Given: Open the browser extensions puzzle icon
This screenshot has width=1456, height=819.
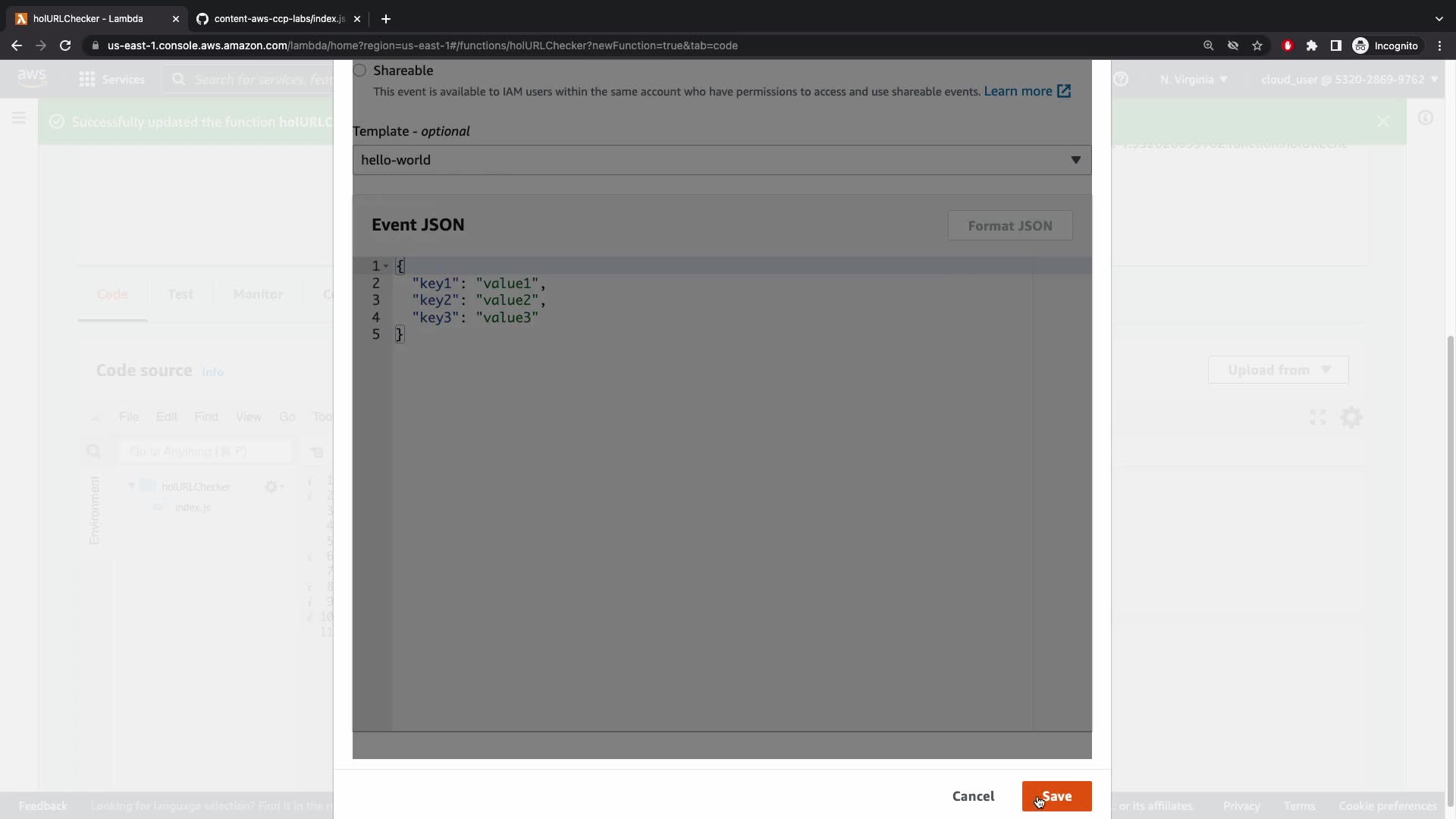Looking at the screenshot, I should click(x=1312, y=45).
